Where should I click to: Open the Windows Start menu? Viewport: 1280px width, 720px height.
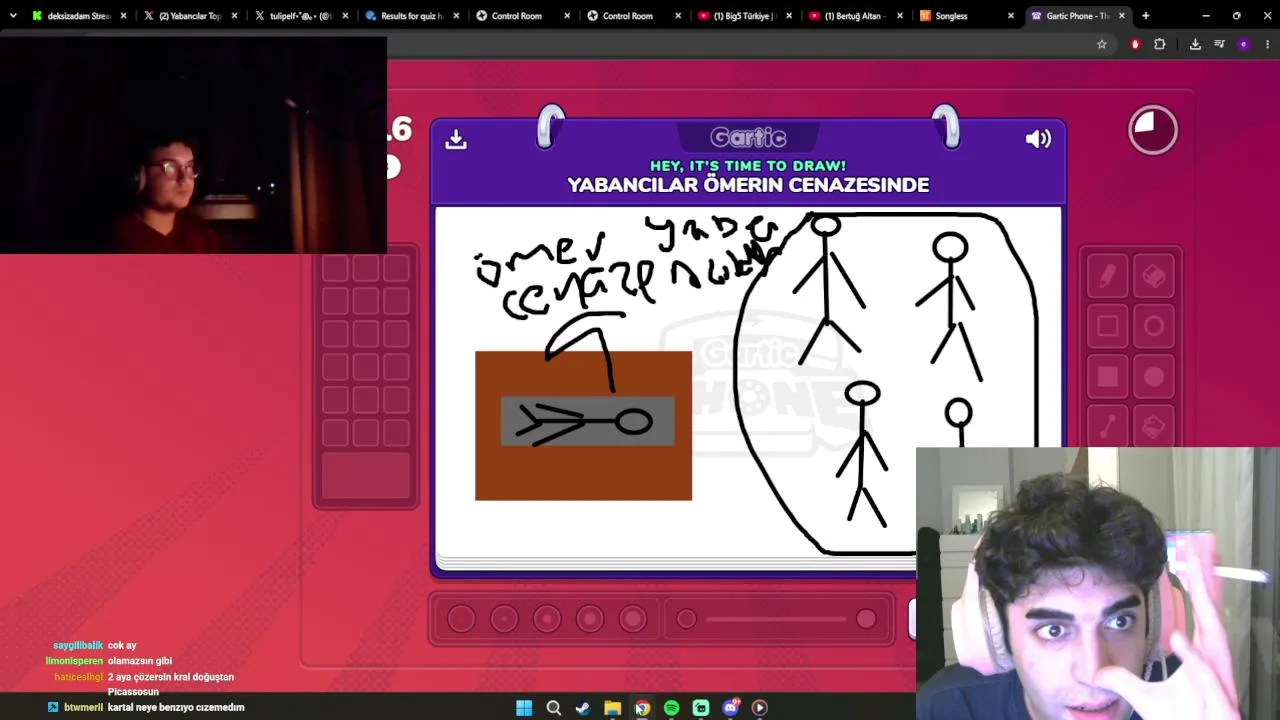pos(524,708)
